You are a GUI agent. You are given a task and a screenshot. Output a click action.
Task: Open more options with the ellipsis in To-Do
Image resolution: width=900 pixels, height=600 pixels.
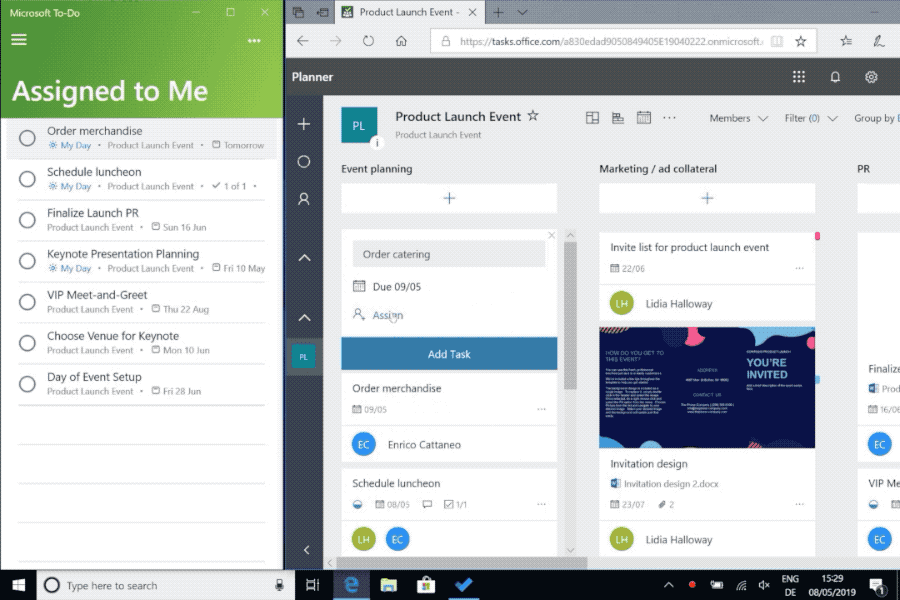pos(255,40)
